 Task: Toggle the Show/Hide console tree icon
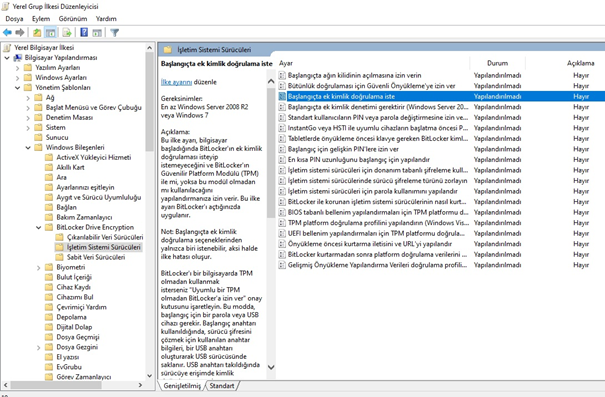tap(51, 33)
